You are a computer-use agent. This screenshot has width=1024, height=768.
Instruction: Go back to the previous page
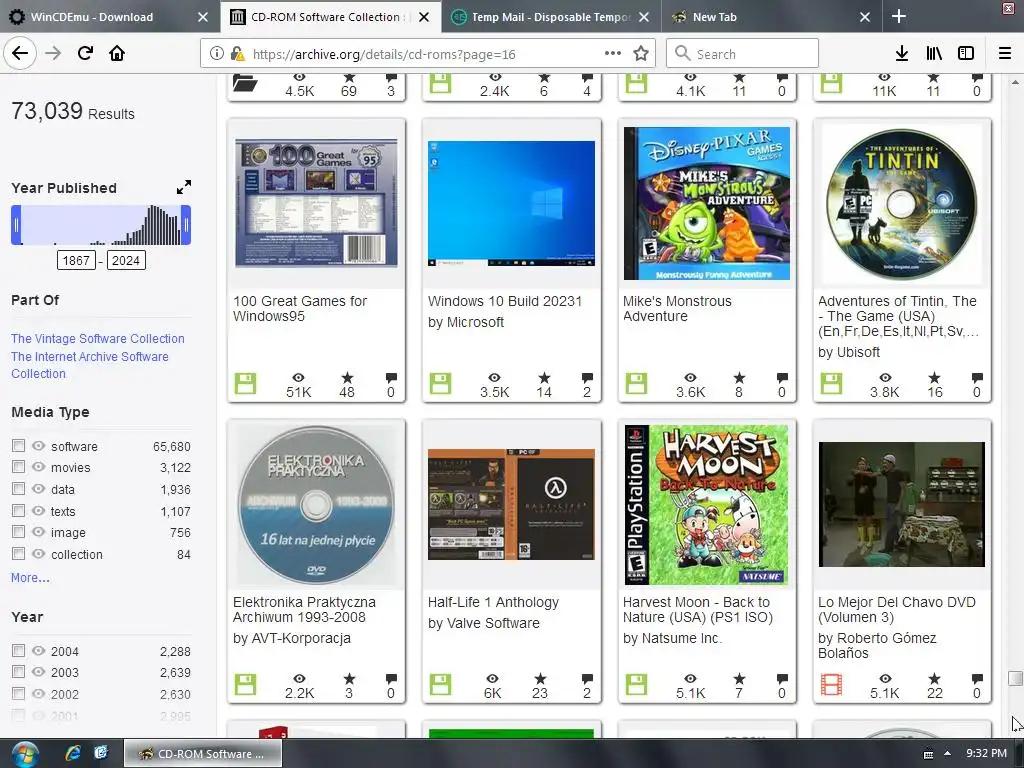(x=20, y=53)
